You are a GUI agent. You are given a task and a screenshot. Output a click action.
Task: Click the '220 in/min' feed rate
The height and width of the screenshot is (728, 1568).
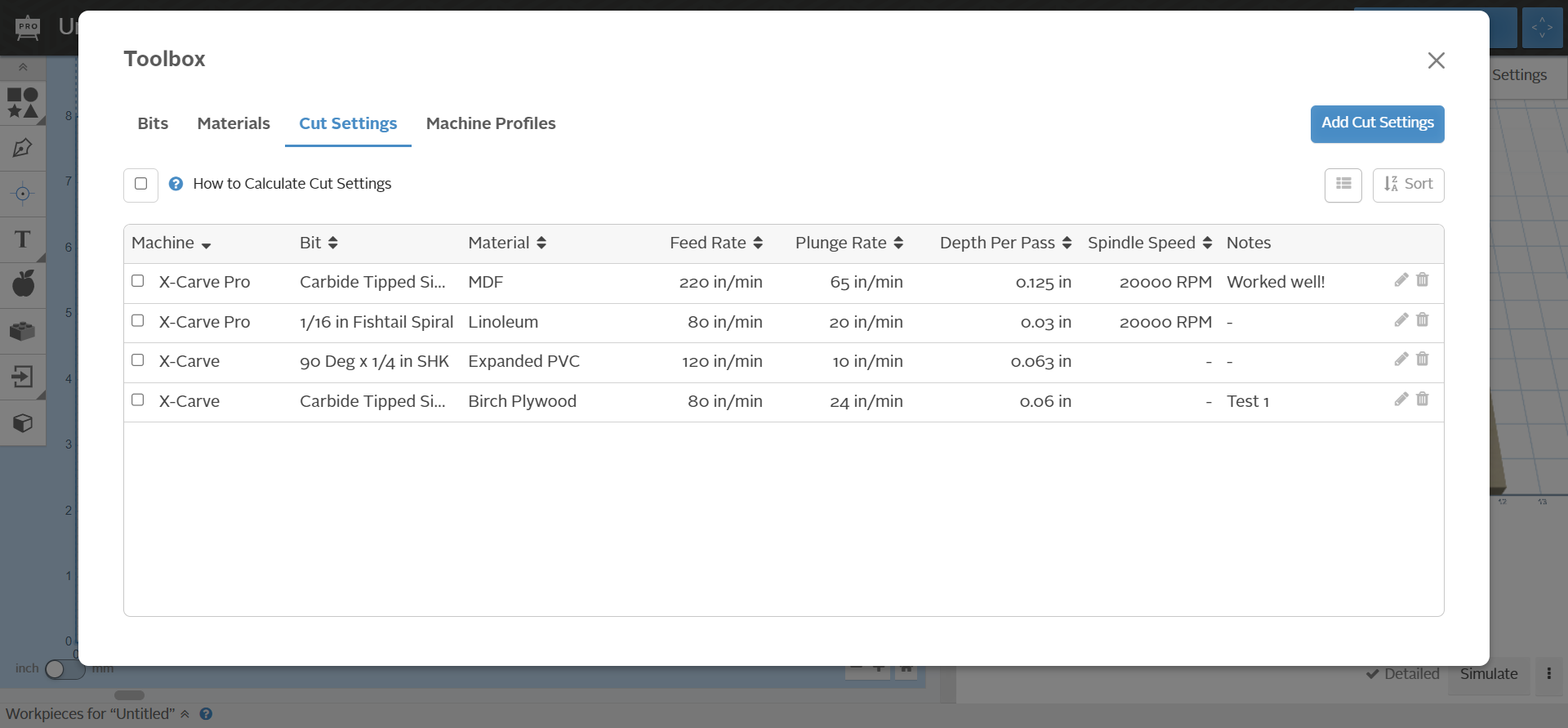click(x=721, y=282)
